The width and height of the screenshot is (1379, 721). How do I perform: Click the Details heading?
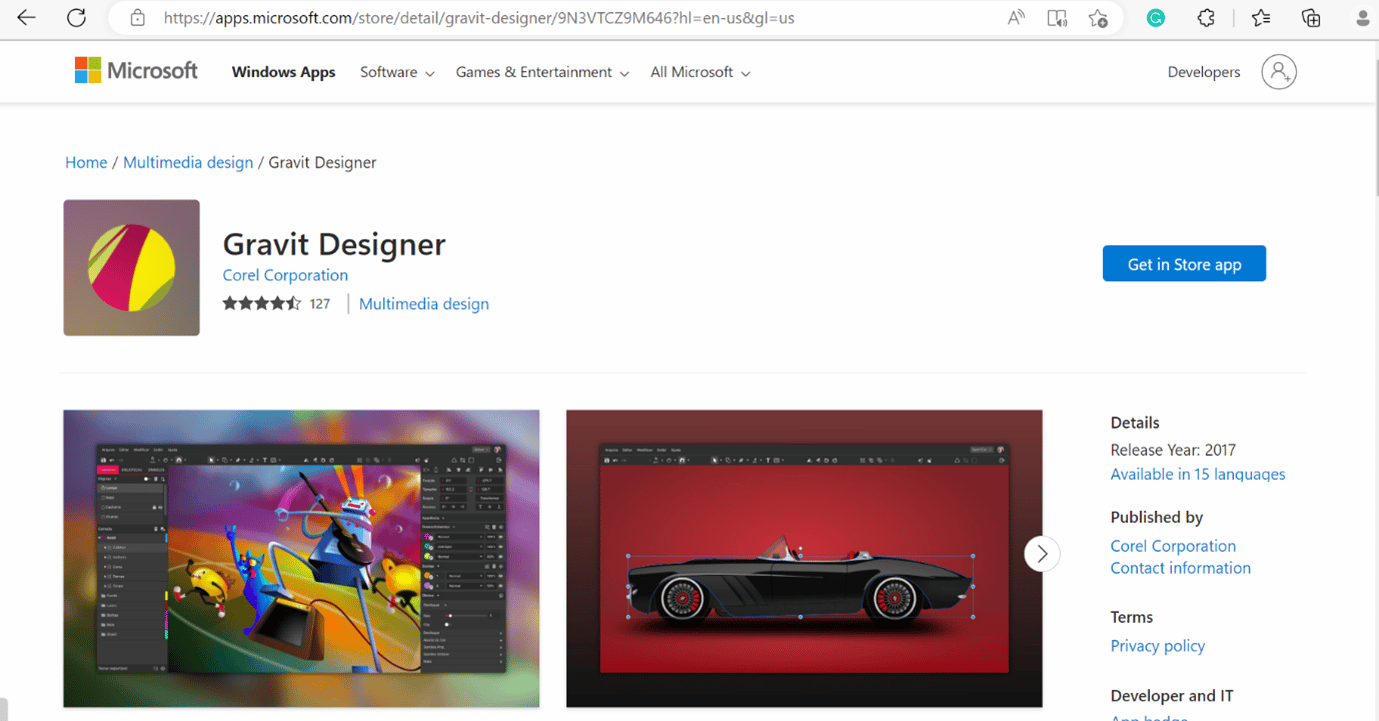(x=1135, y=423)
